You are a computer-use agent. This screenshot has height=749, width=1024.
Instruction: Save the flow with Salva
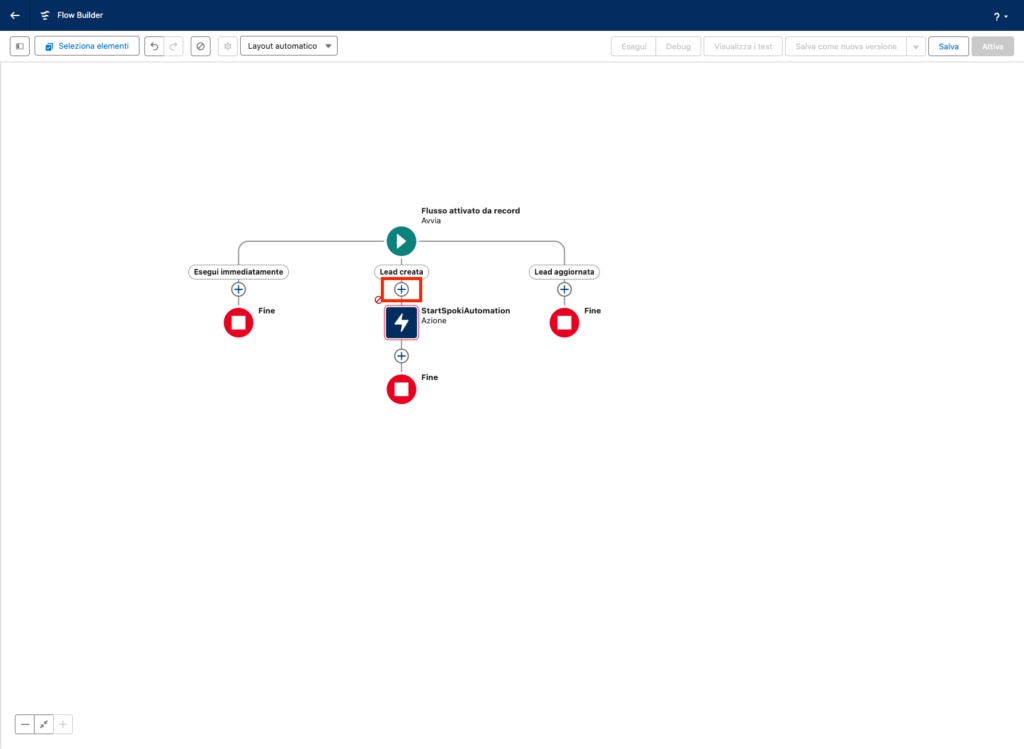948,46
